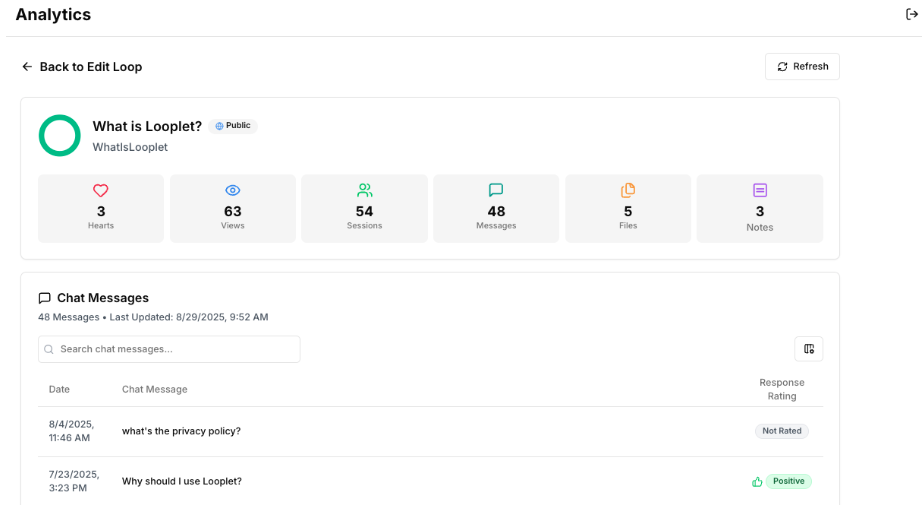
Task: Click the 48 Messages last updated line
Action: [153, 317]
